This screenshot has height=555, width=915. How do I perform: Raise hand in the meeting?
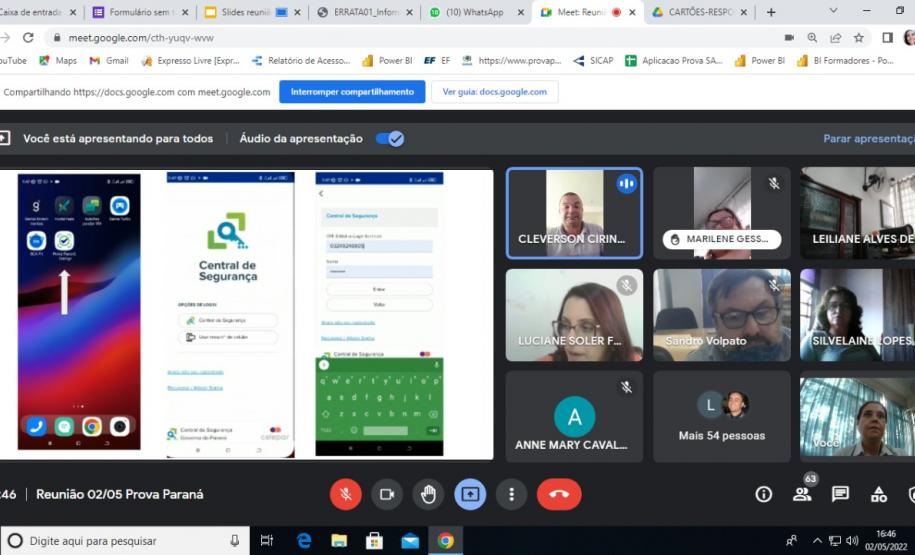(x=428, y=494)
